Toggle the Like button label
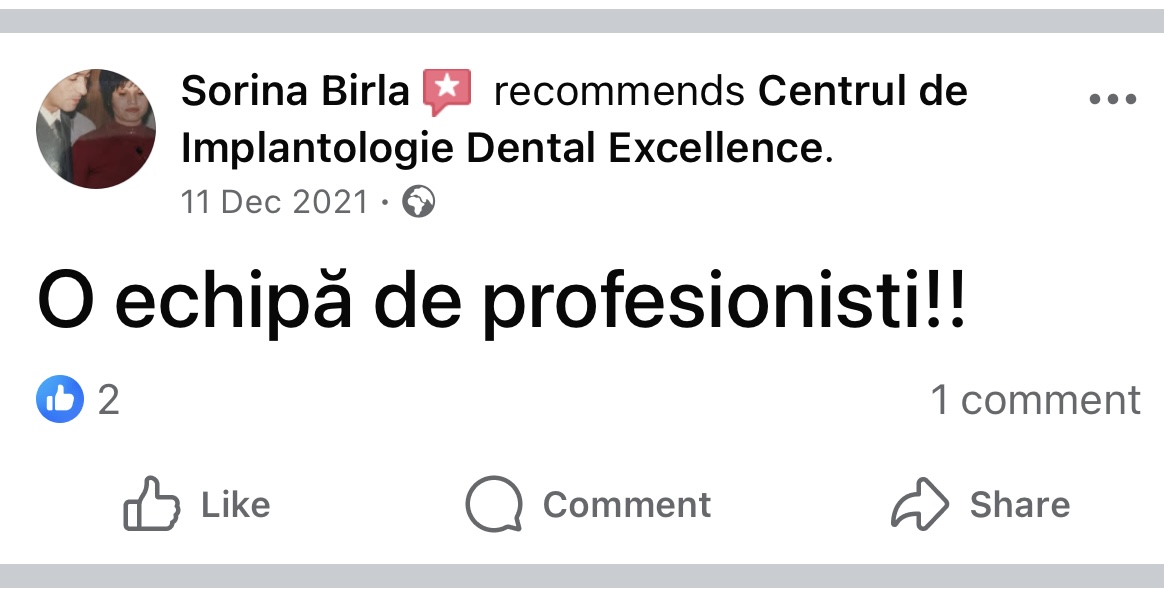Screen dimensions: 1164x608 235,505
